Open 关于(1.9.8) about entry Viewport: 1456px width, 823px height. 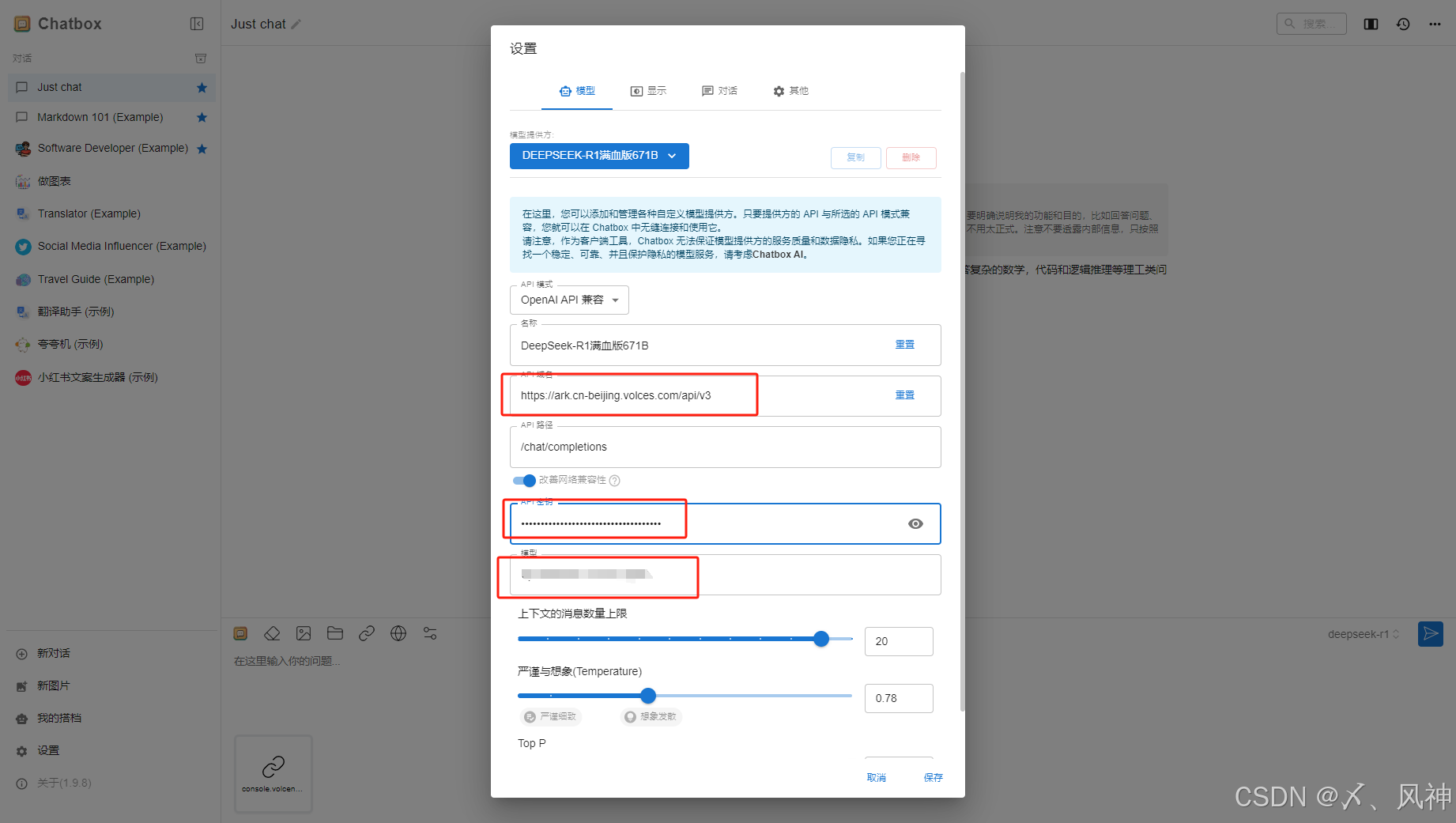[x=111, y=783]
